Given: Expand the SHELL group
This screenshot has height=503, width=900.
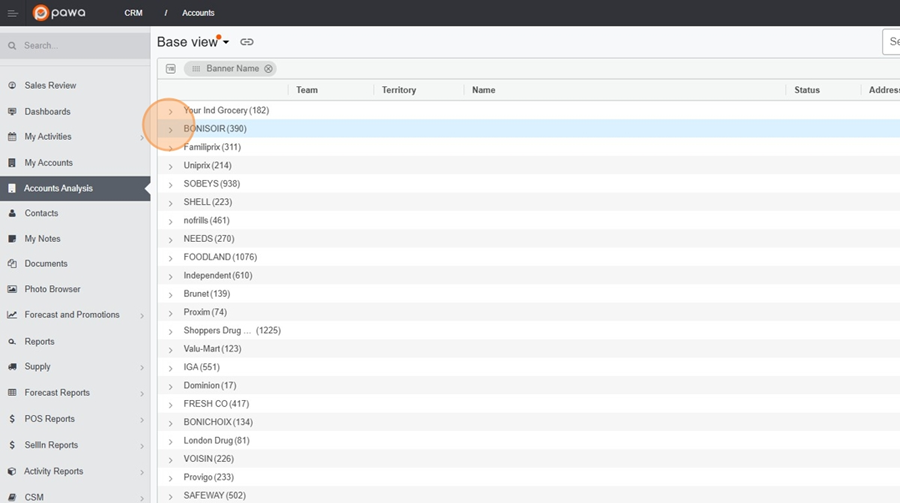Looking at the screenshot, I should (170, 203).
